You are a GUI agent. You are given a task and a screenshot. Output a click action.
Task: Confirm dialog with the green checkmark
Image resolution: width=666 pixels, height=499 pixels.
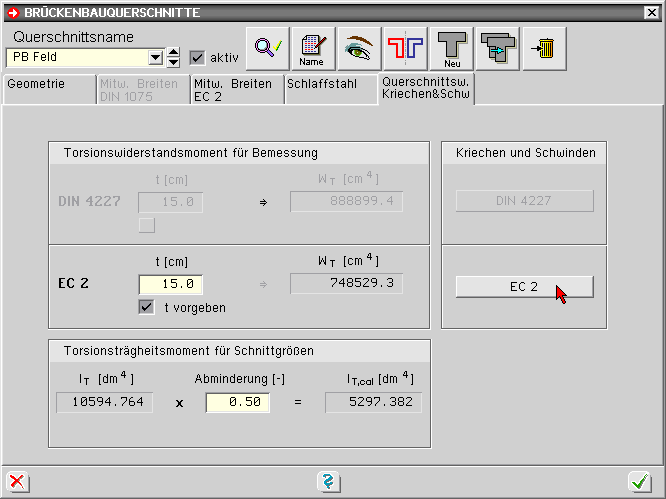coord(639,482)
